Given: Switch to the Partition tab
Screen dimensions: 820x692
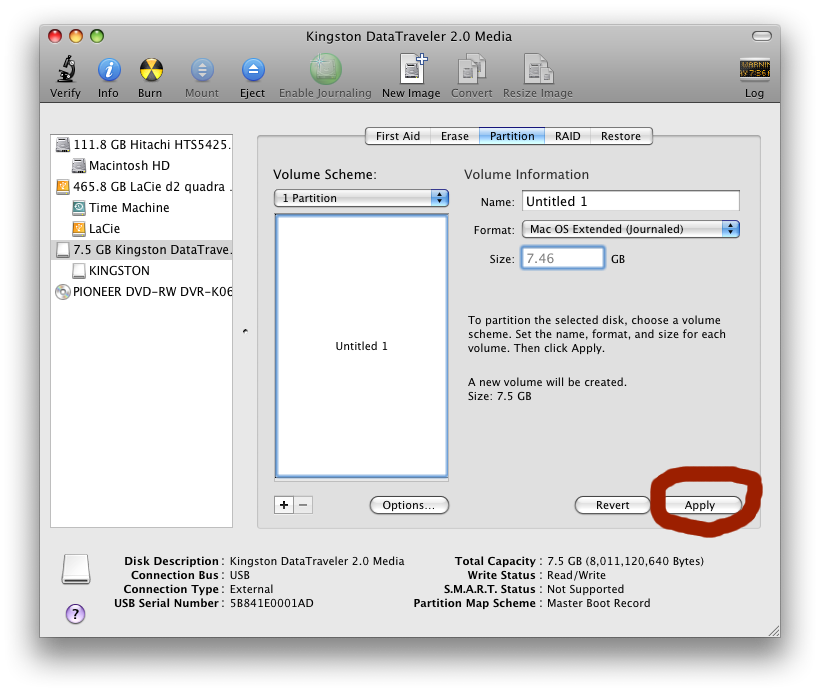Looking at the screenshot, I should coord(512,136).
